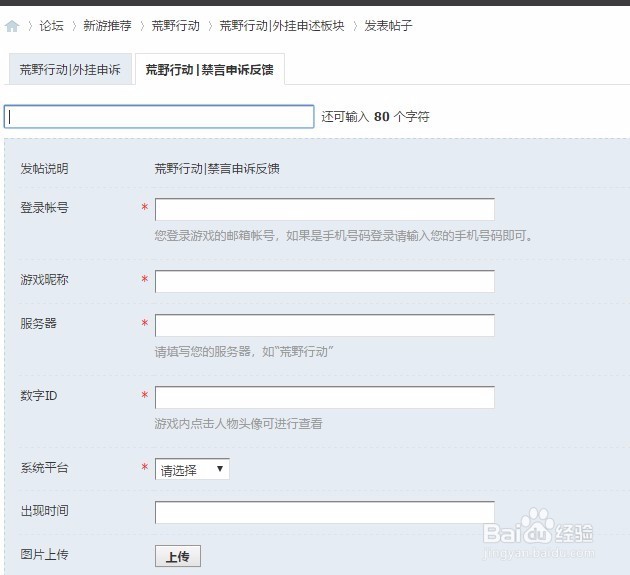Image resolution: width=630 pixels, height=575 pixels.
Task: Click the 登录帐号 input field
Action: [x=325, y=209]
